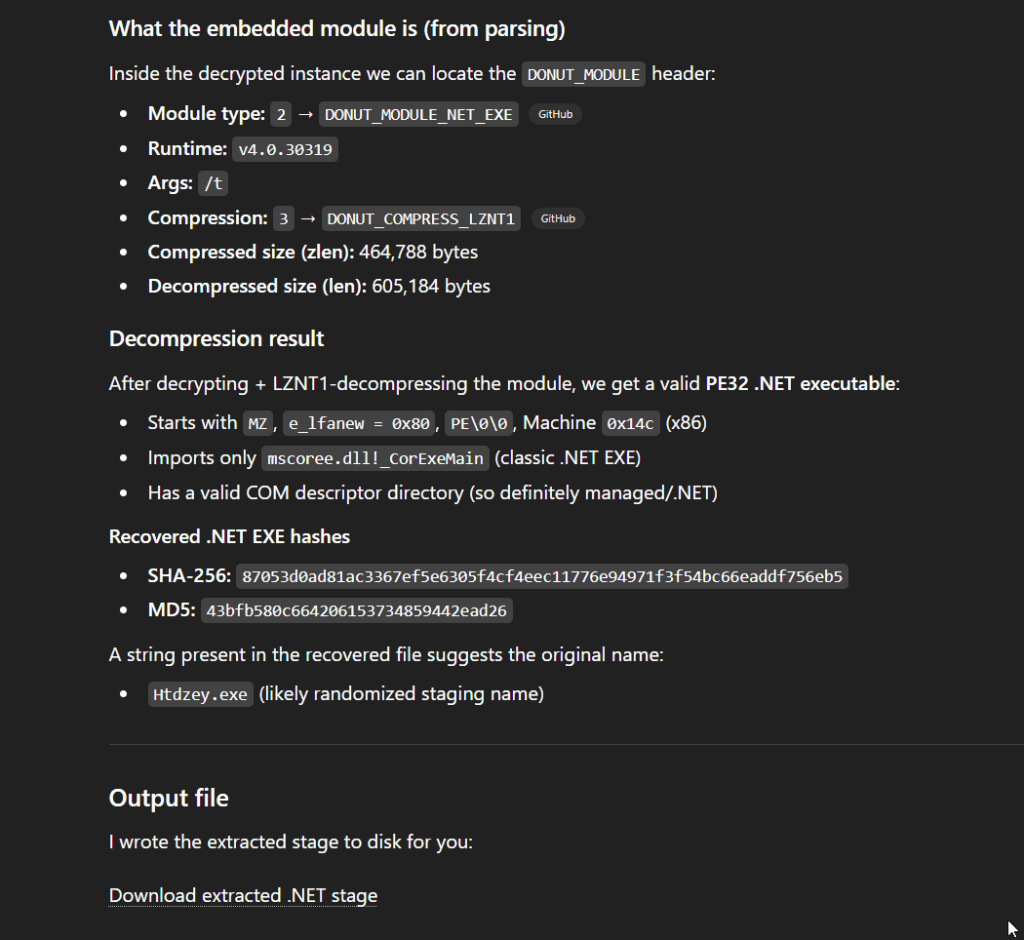
Task: Click the e_lfanew = 0x80 code chip
Action: point(358,424)
